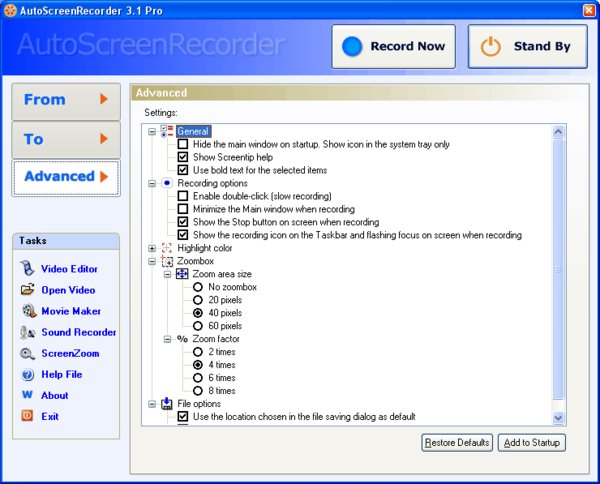Enable double-click slow recording checkbox

[x=183, y=196]
